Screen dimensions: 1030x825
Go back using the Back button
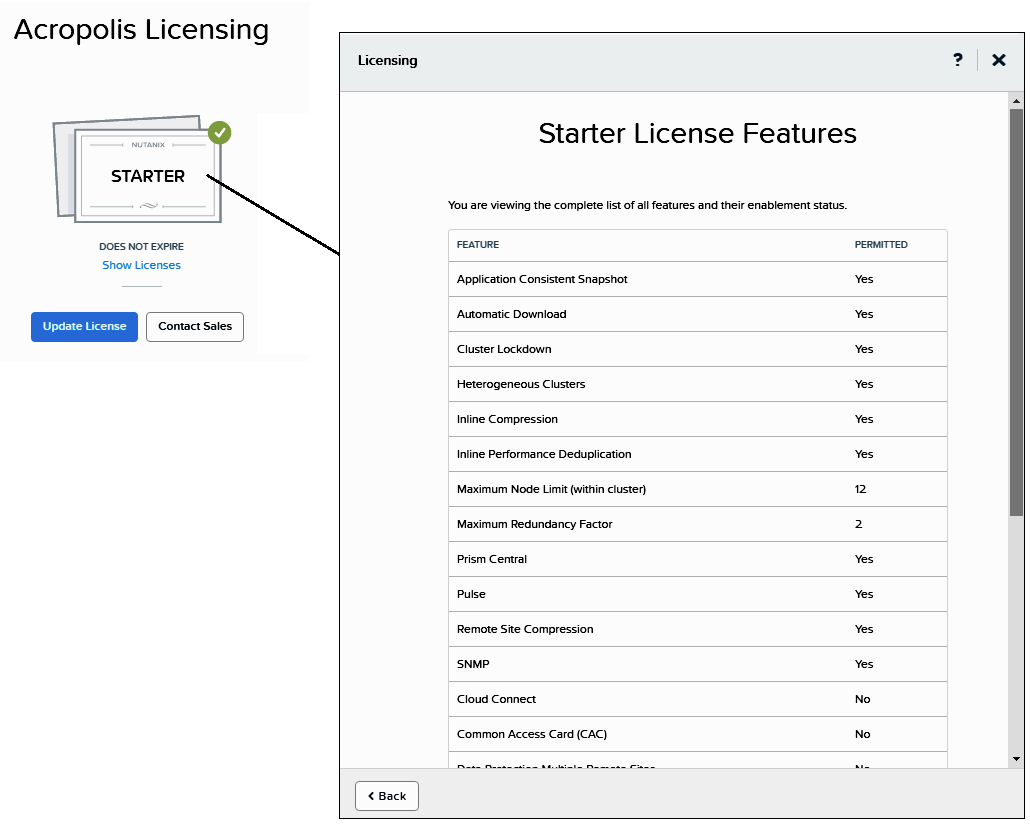pyautogui.click(x=387, y=796)
